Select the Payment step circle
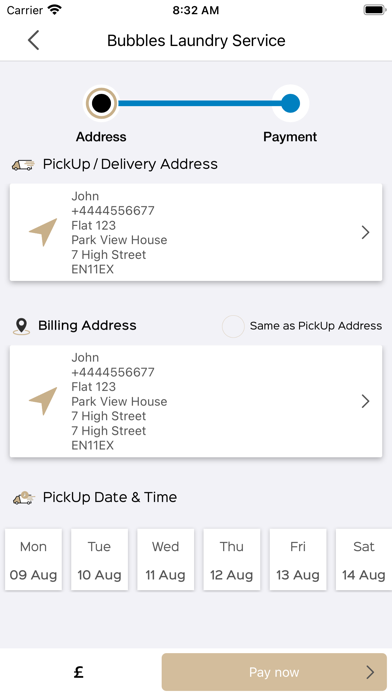The height and width of the screenshot is (696, 392). tap(290, 103)
